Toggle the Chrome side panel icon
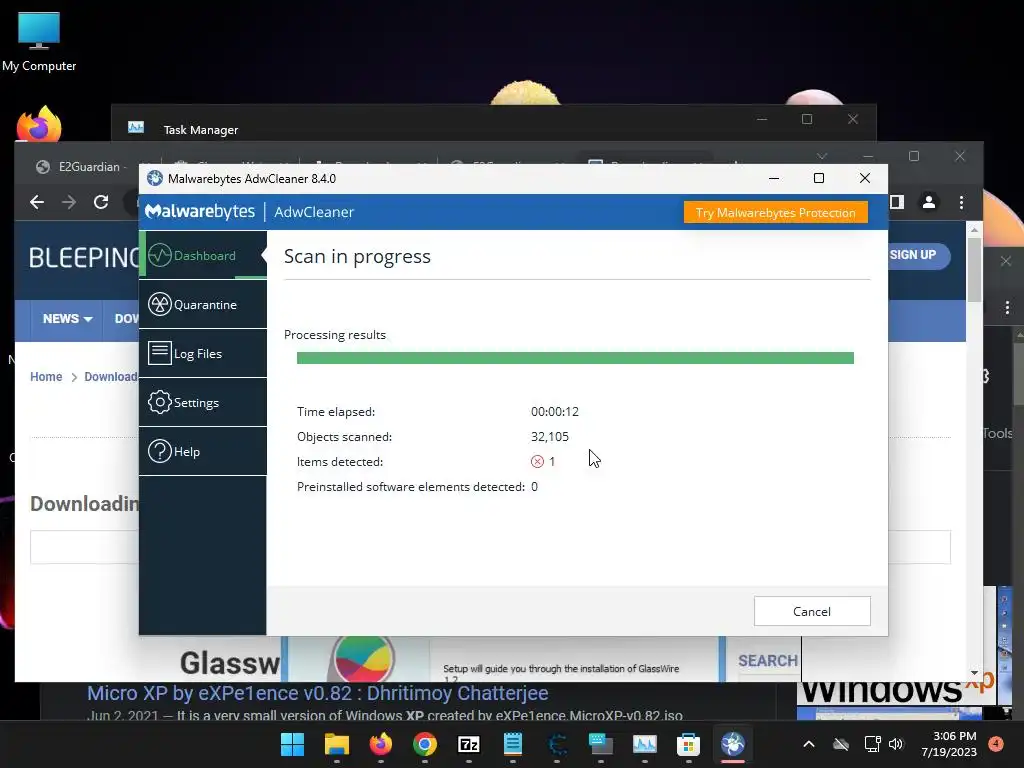1024x768 pixels. pyautogui.click(x=897, y=202)
